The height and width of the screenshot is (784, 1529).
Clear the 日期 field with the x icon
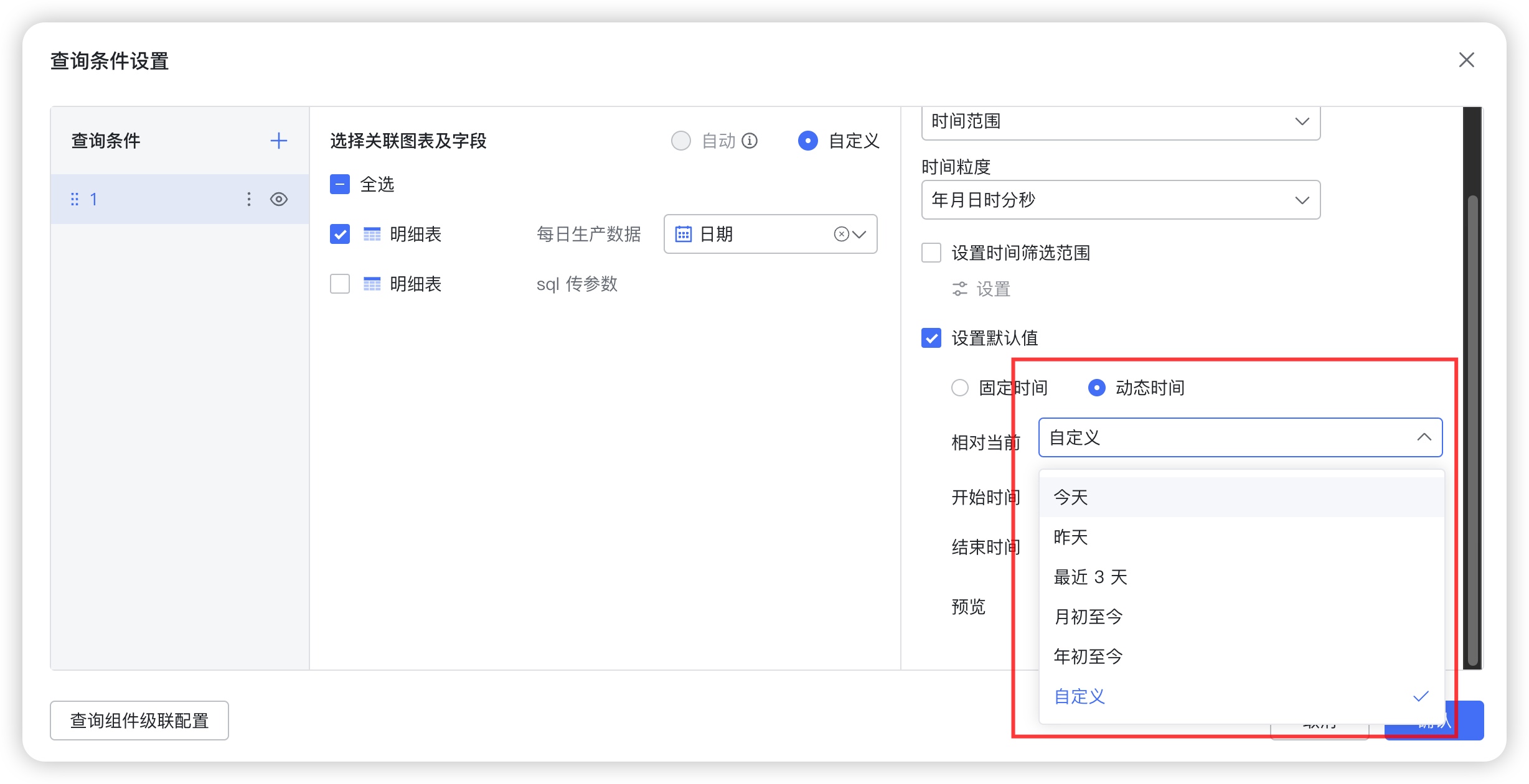[x=841, y=234]
